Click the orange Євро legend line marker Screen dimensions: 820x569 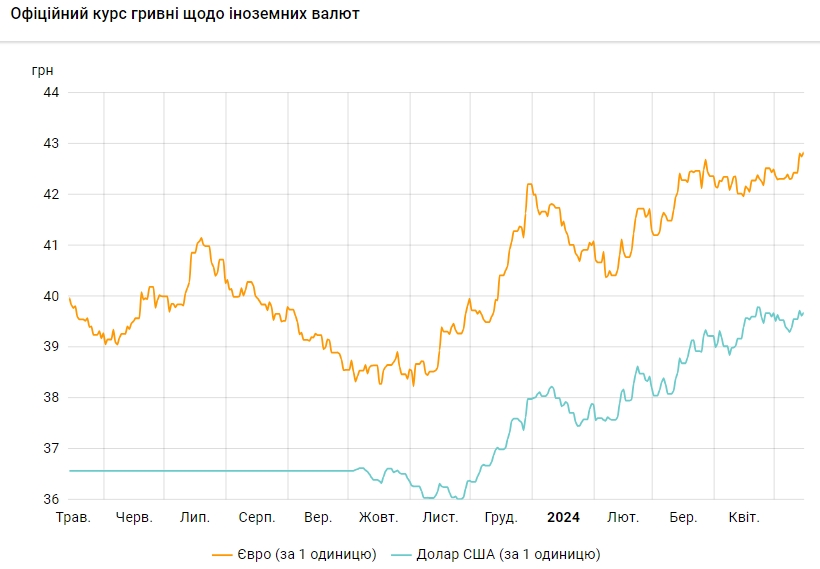pyautogui.click(x=222, y=554)
